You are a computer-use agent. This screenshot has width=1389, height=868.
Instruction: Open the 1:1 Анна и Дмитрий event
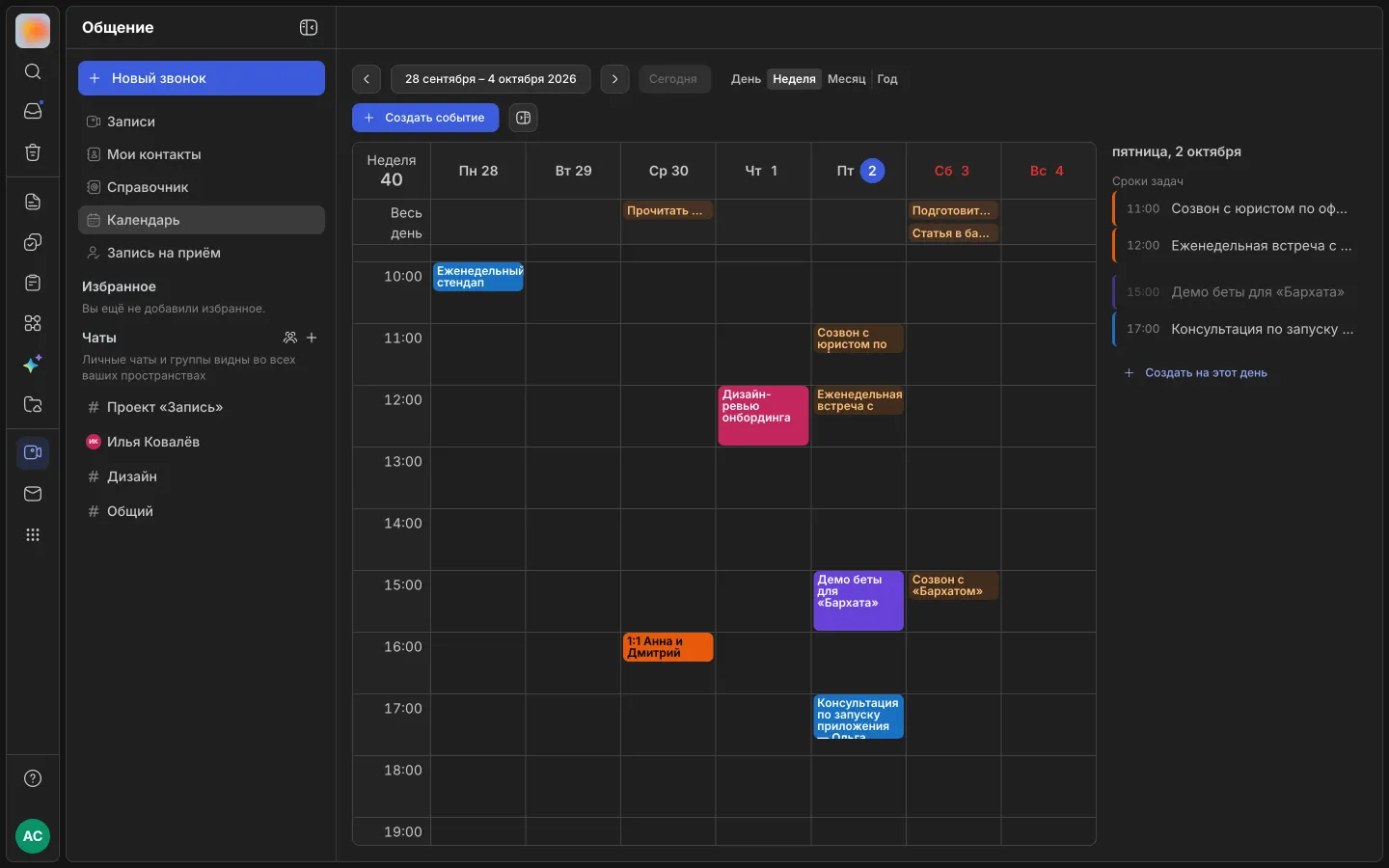coord(668,647)
